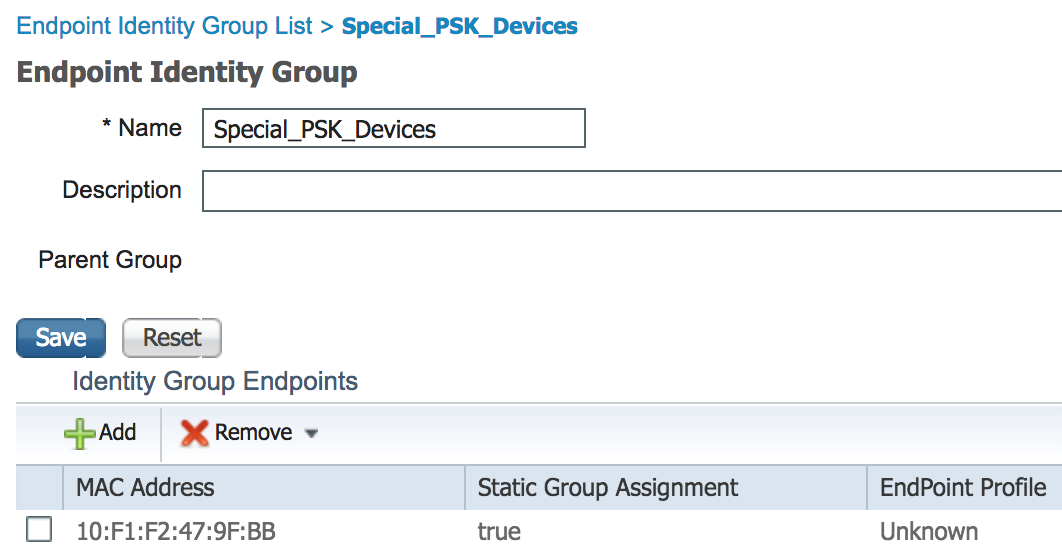1062x558 pixels.
Task: Open the Remove dropdown arrow
Action: 312,434
